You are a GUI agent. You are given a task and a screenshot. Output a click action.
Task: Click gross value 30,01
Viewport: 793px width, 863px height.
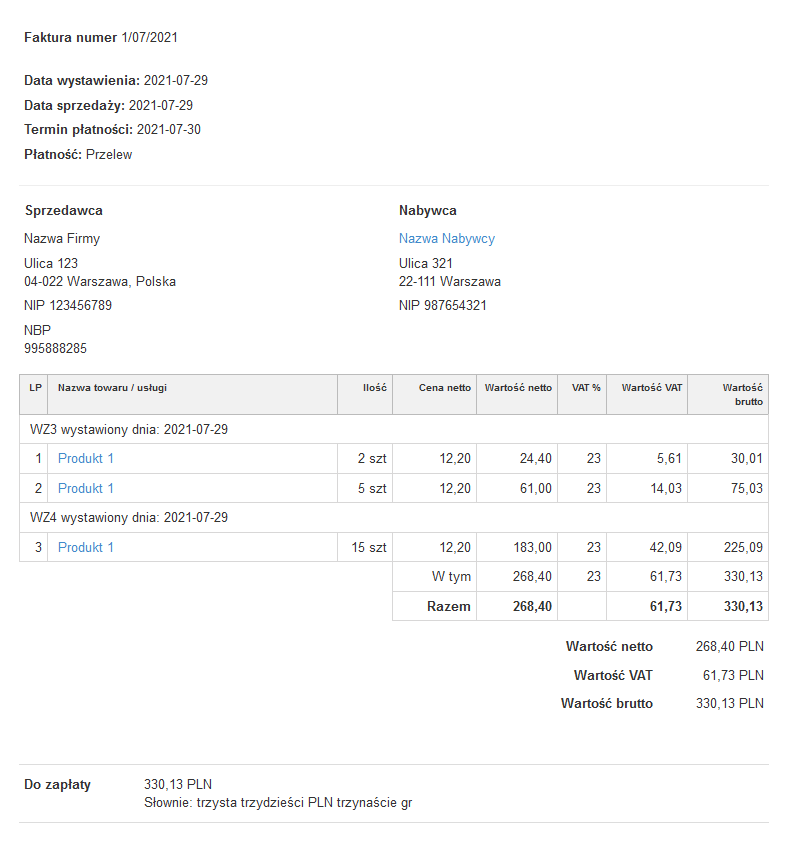click(x=747, y=458)
